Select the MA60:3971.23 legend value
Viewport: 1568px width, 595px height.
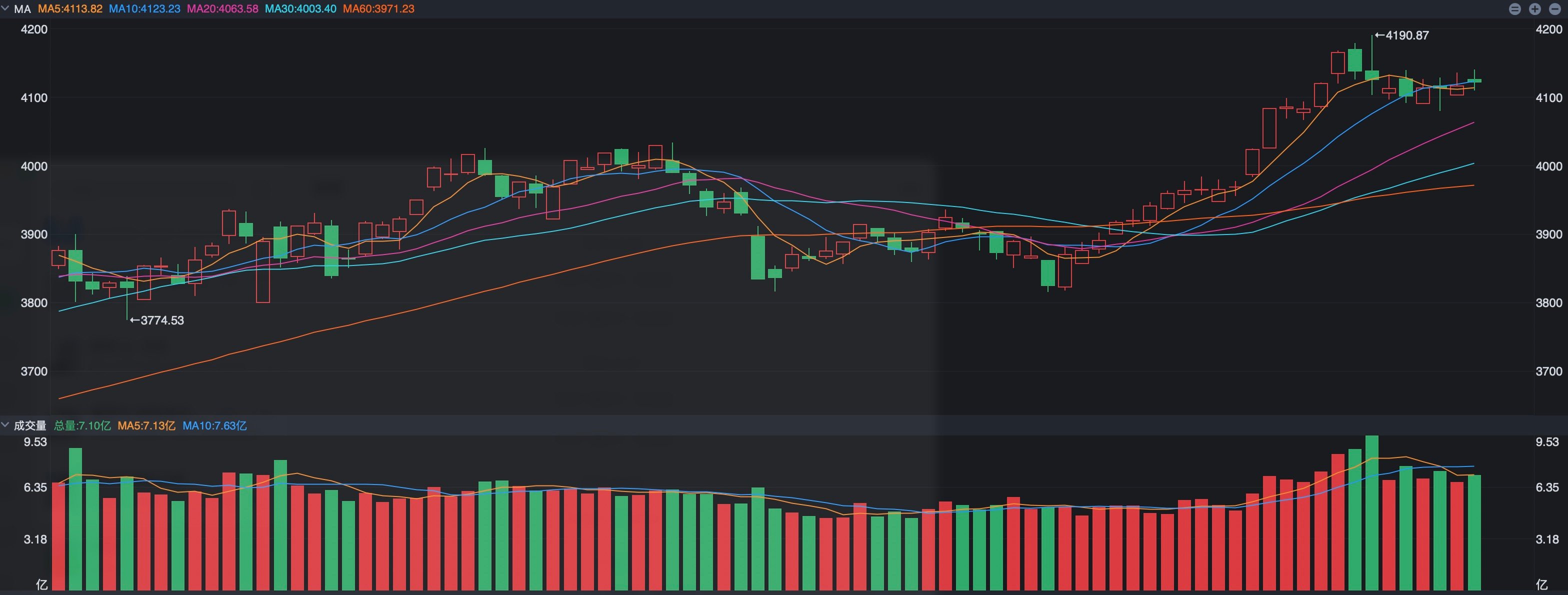click(x=378, y=9)
